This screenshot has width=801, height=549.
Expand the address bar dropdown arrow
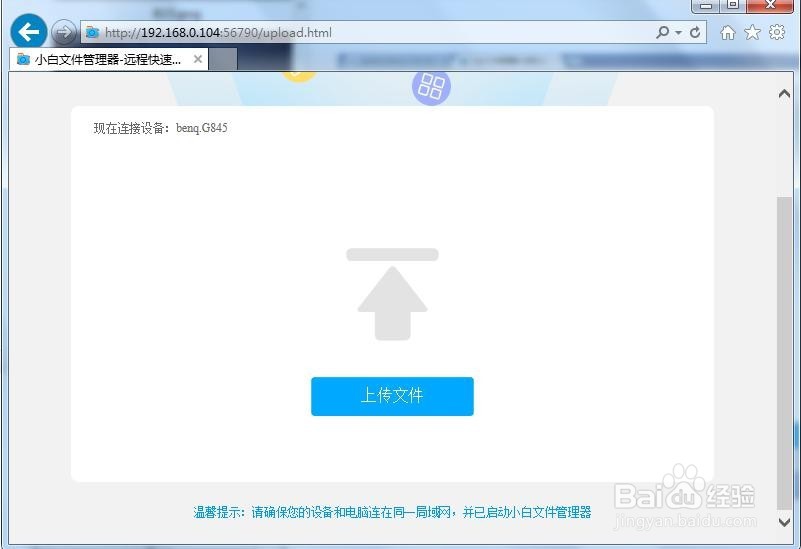click(678, 33)
